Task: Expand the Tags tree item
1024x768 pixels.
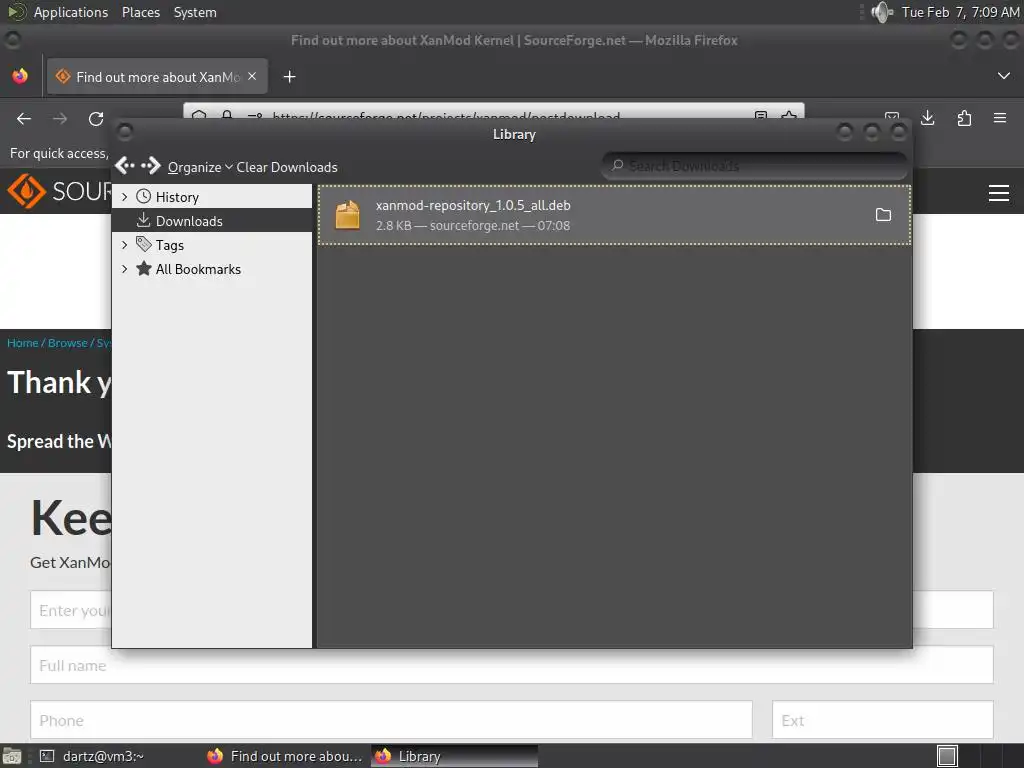Action: [125, 245]
